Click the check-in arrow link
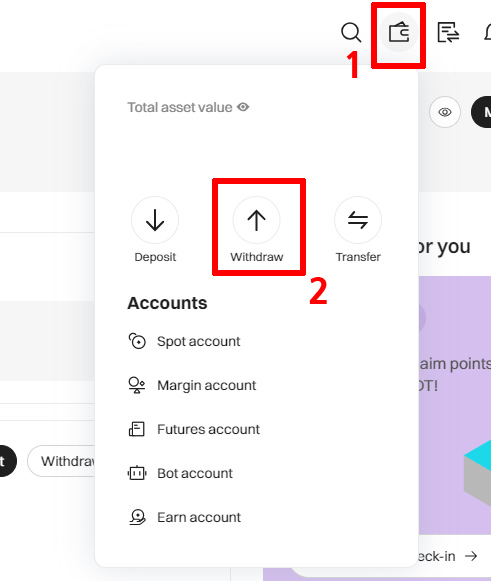Image resolution: width=491 pixels, height=581 pixels. pos(471,556)
